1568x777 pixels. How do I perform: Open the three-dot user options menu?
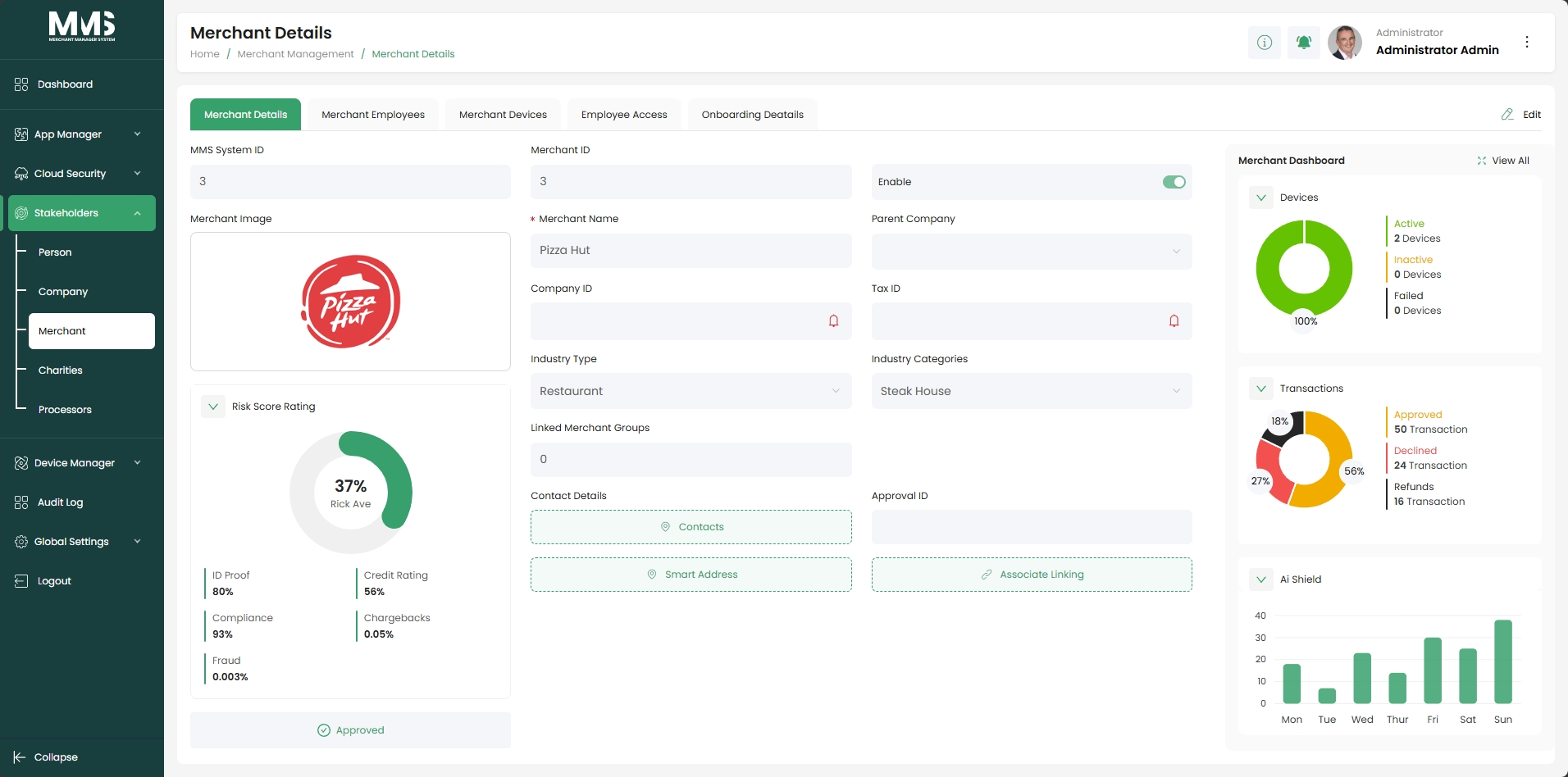pyautogui.click(x=1526, y=42)
